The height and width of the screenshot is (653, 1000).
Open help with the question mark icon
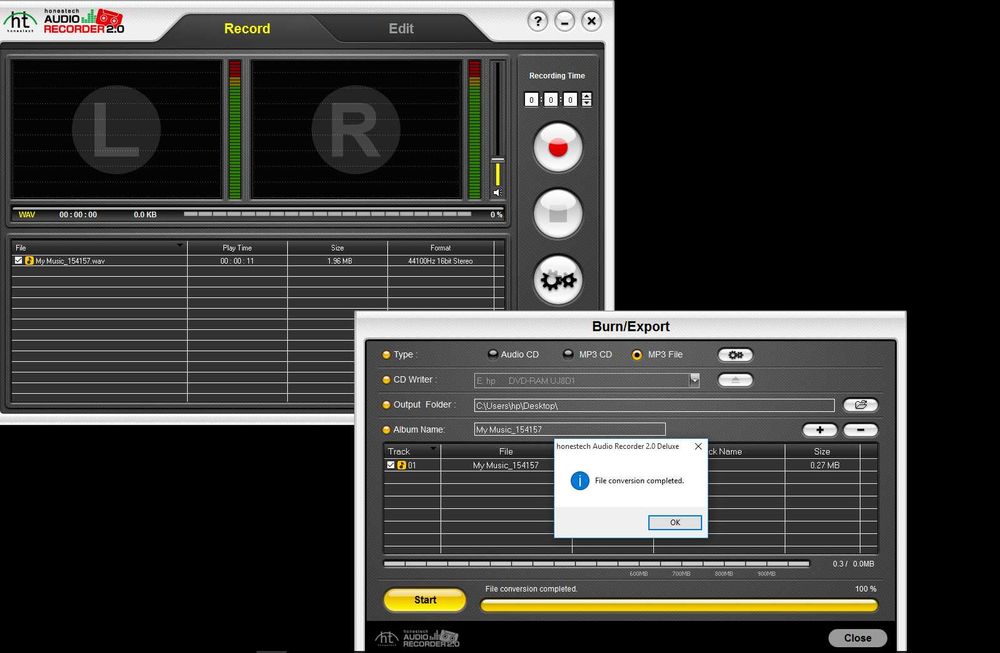tap(538, 21)
